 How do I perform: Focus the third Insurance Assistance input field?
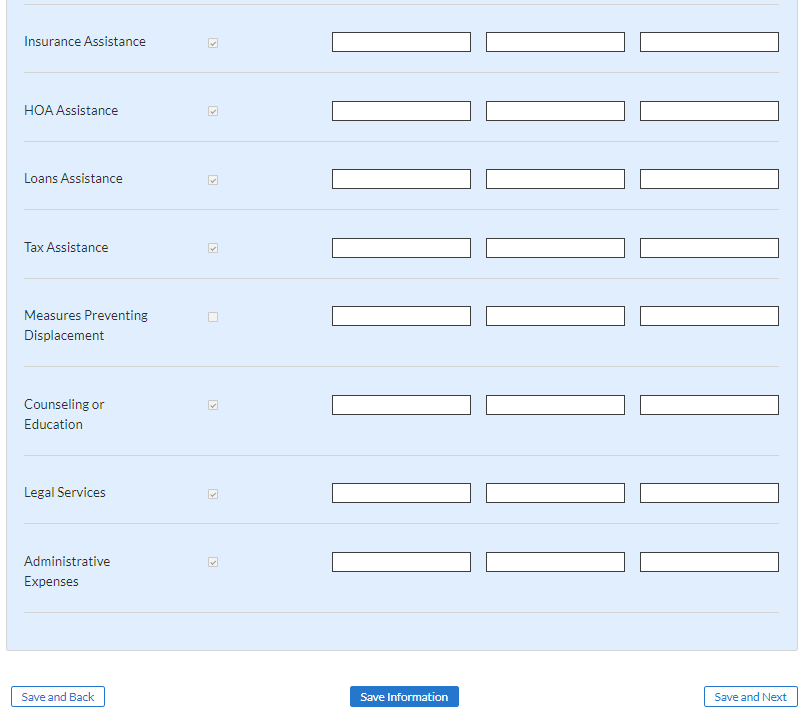pos(710,42)
